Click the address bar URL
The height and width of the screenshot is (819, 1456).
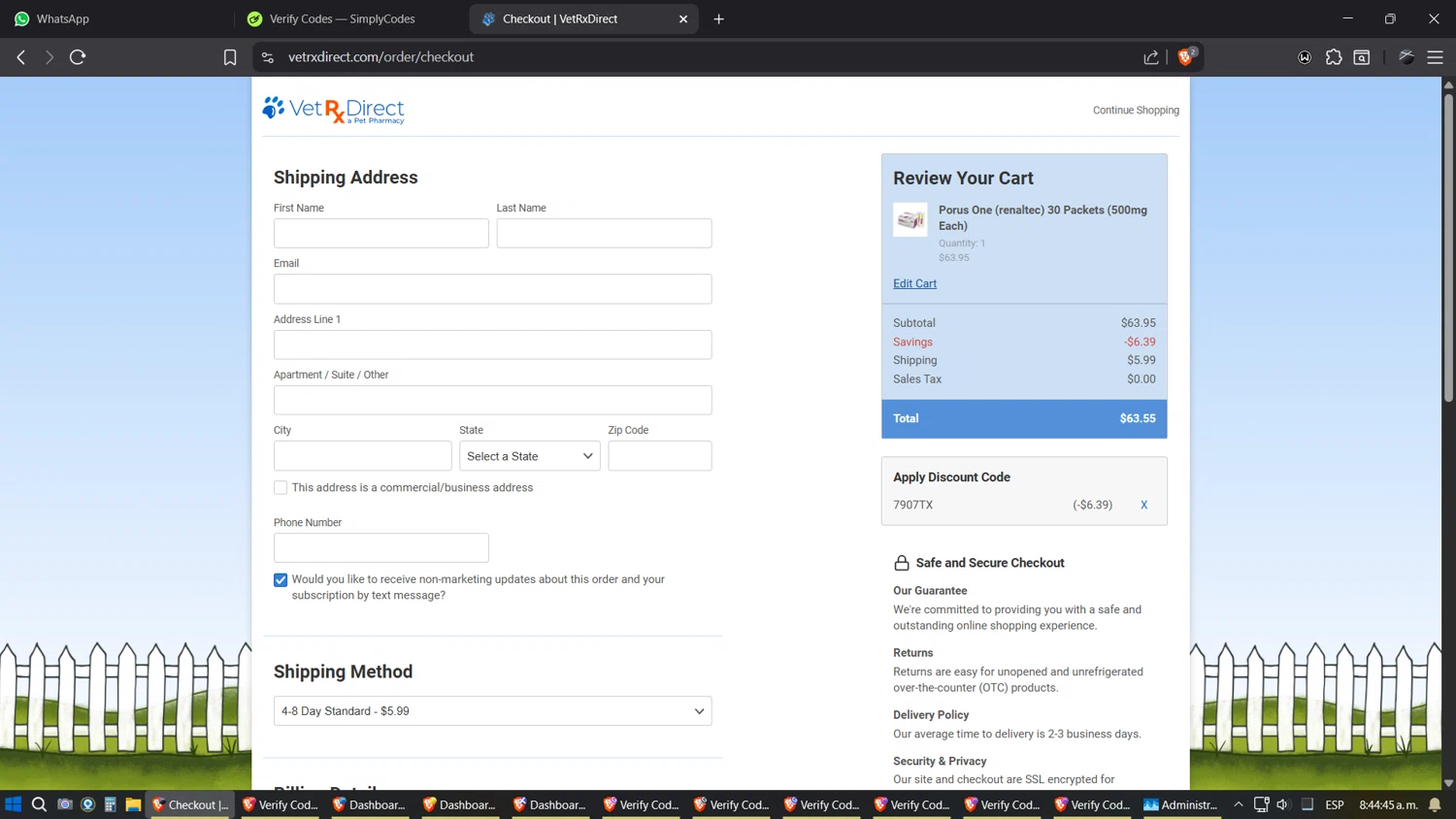[x=381, y=57]
